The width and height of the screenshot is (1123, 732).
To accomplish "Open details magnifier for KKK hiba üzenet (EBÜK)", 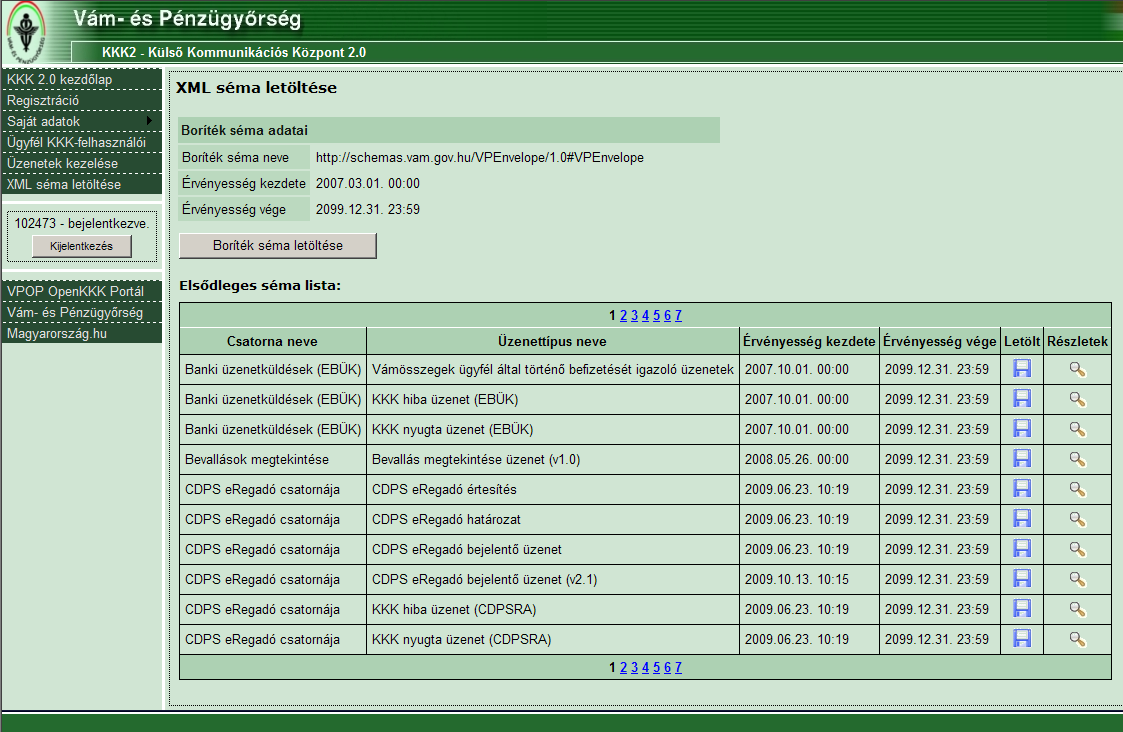I will (x=1077, y=400).
